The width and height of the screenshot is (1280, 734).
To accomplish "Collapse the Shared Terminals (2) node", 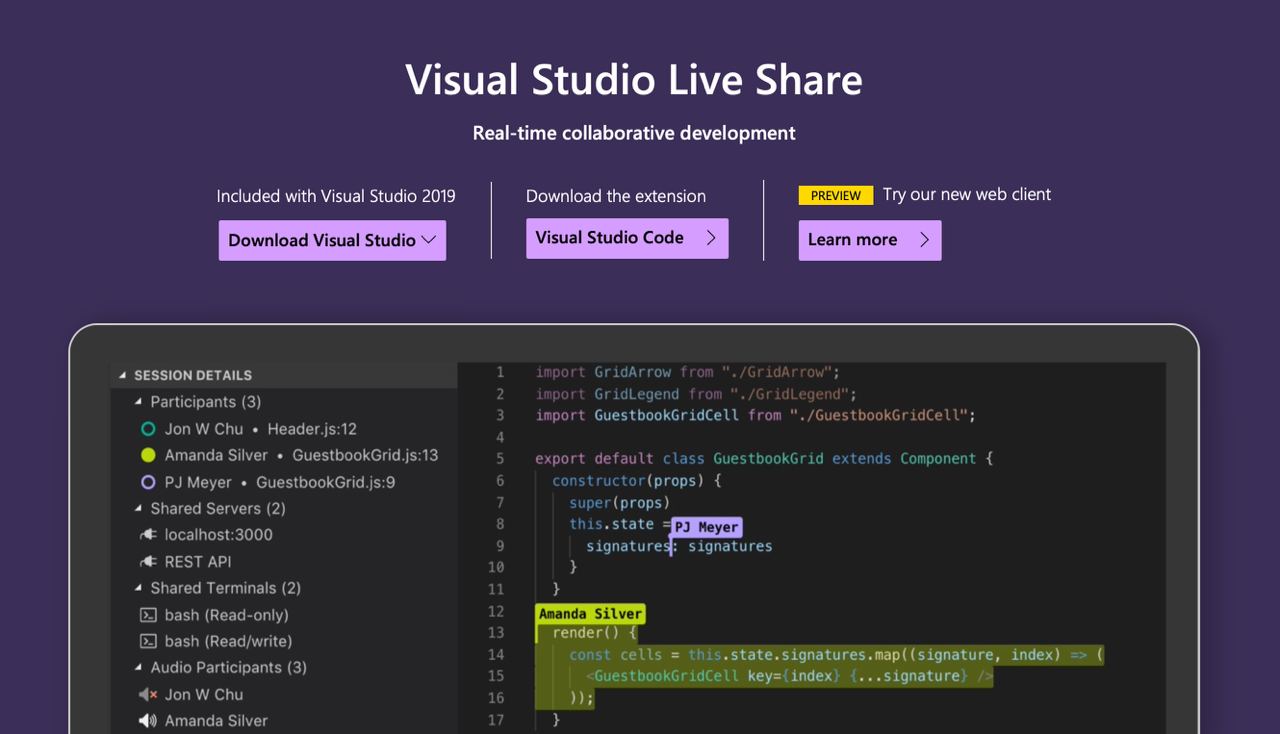I will pos(139,588).
